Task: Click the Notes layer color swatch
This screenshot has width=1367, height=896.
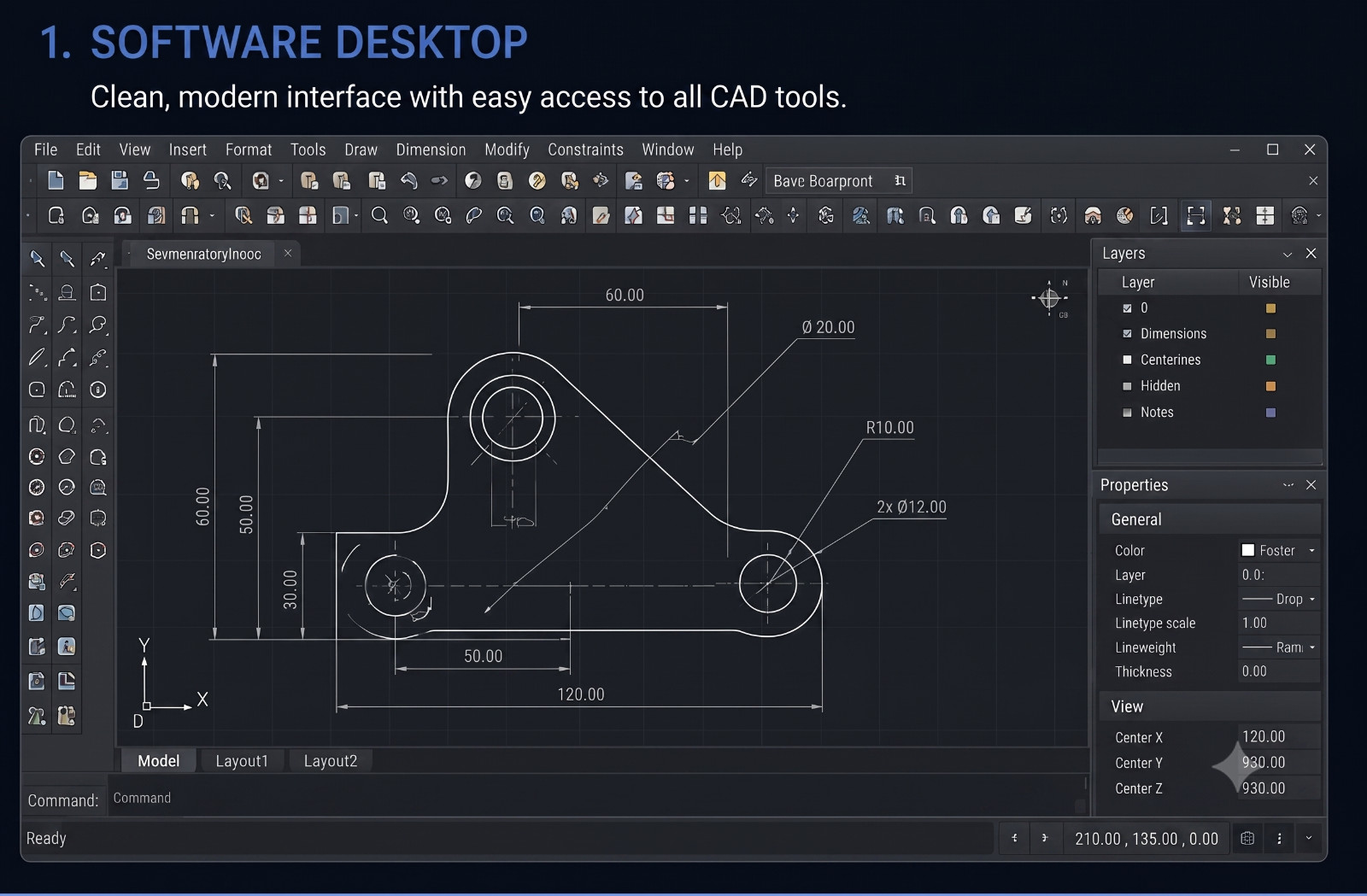Action: [1270, 413]
